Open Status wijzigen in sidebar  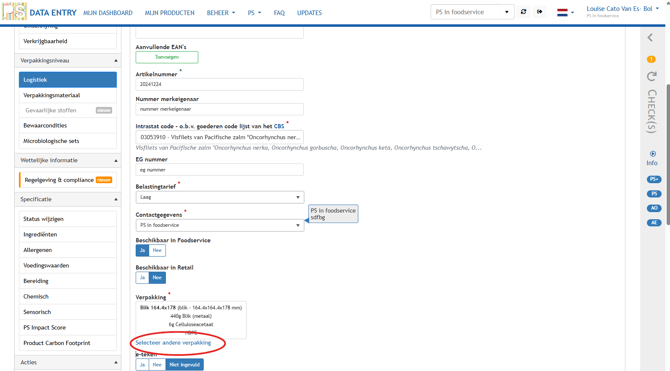pyautogui.click(x=68, y=219)
